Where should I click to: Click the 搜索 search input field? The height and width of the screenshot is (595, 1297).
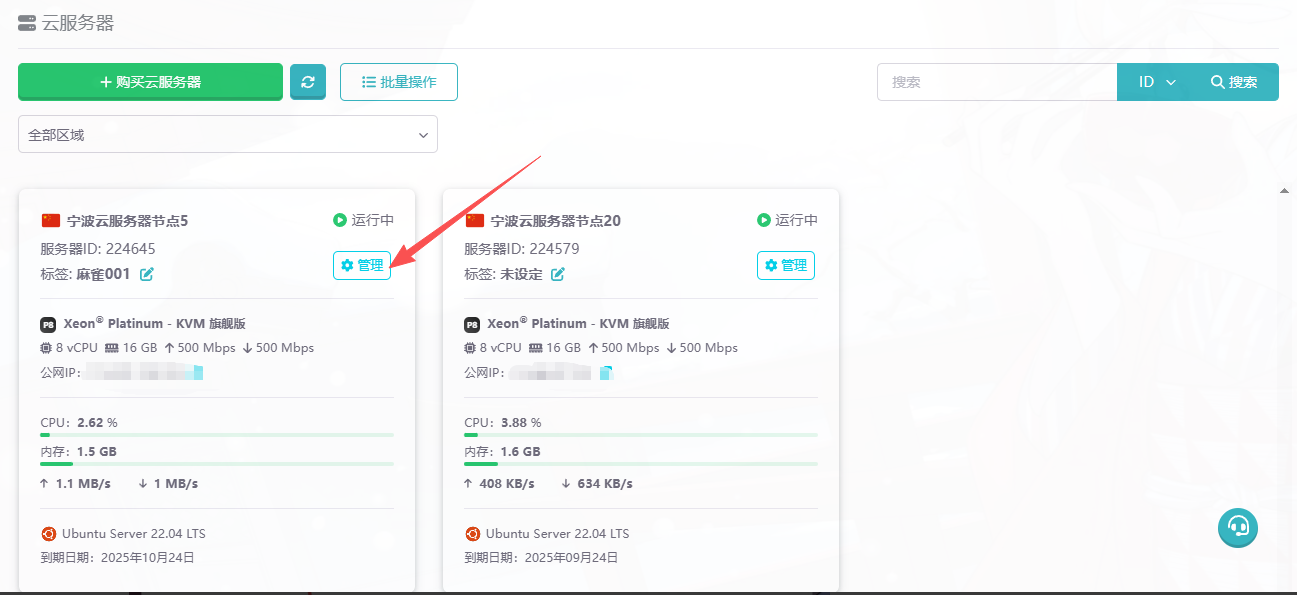click(x=996, y=82)
